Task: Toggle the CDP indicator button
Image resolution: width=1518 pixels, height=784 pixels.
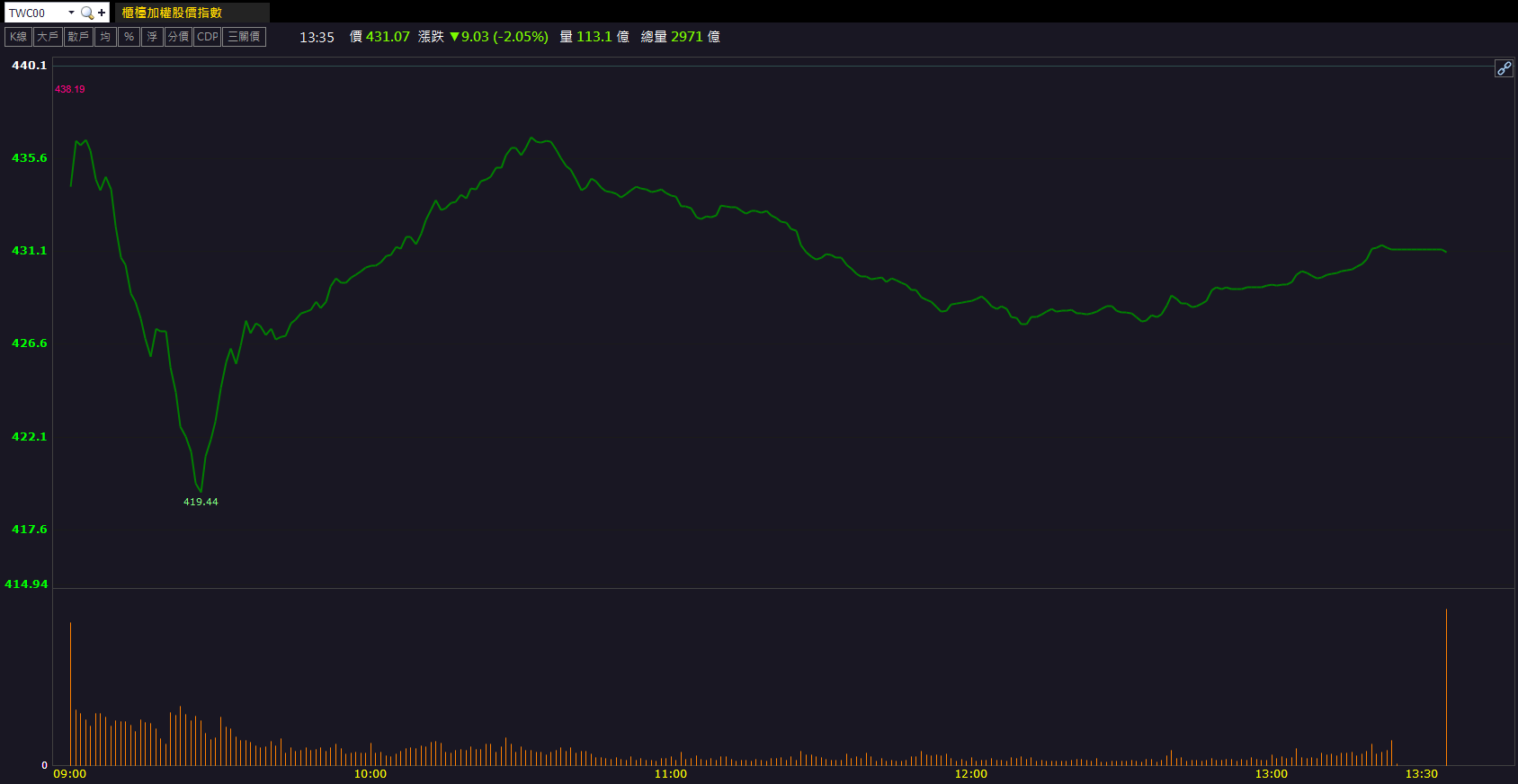Action: click(208, 37)
